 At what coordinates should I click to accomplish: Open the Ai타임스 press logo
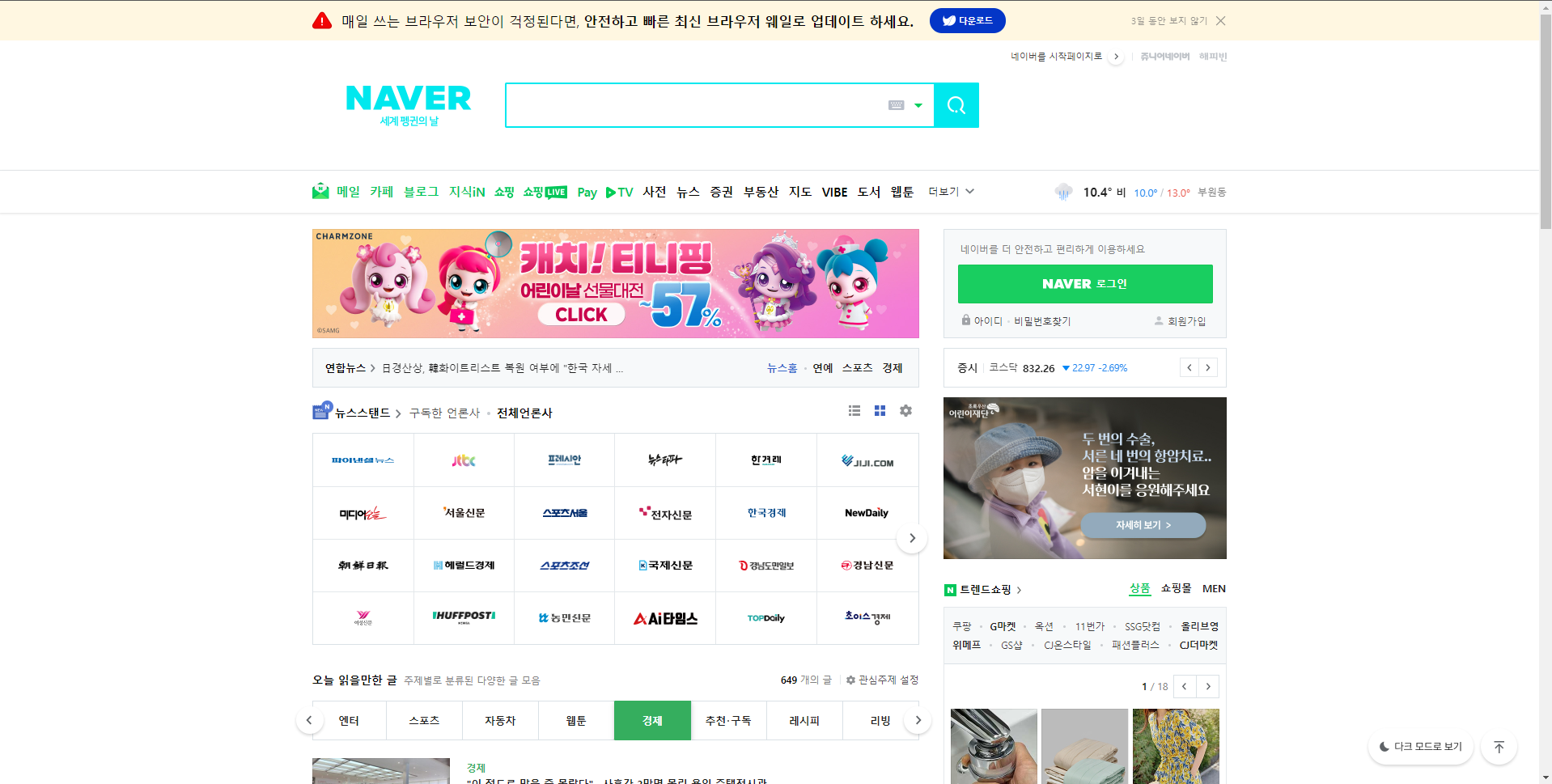pos(665,618)
